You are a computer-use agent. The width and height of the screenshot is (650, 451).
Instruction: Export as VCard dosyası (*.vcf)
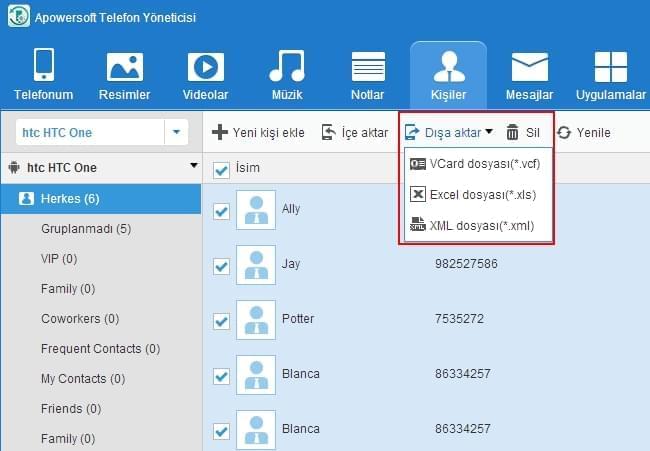pos(478,164)
